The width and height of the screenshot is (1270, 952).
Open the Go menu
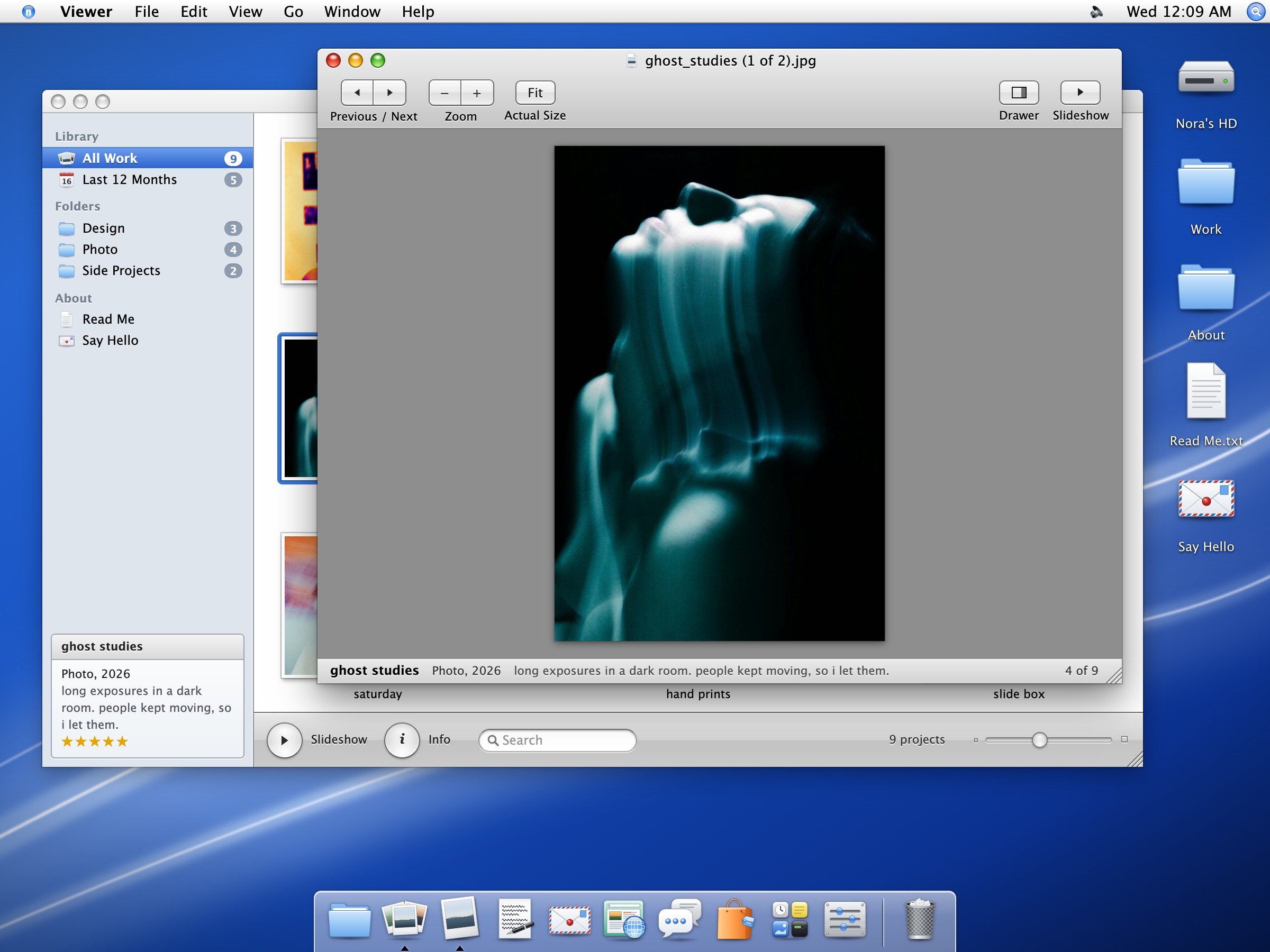pyautogui.click(x=293, y=12)
